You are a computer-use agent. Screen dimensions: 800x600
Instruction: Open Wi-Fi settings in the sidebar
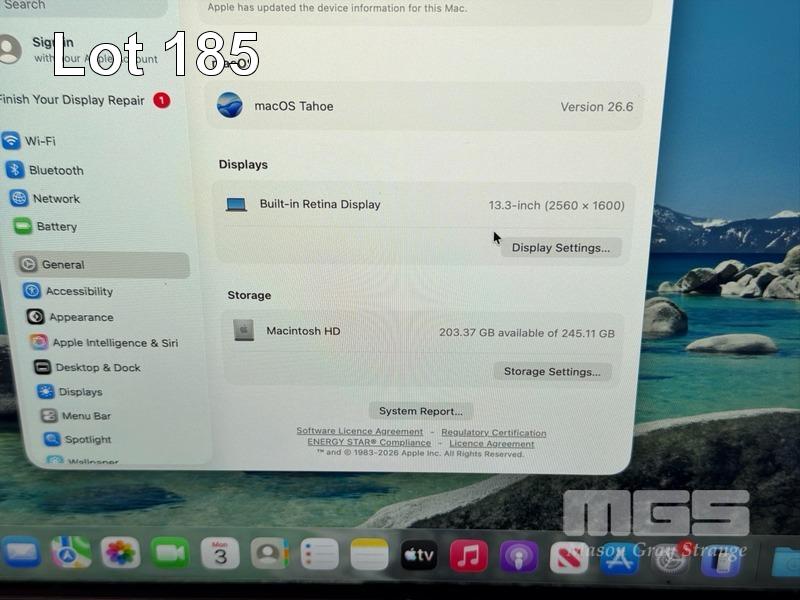[29, 141]
